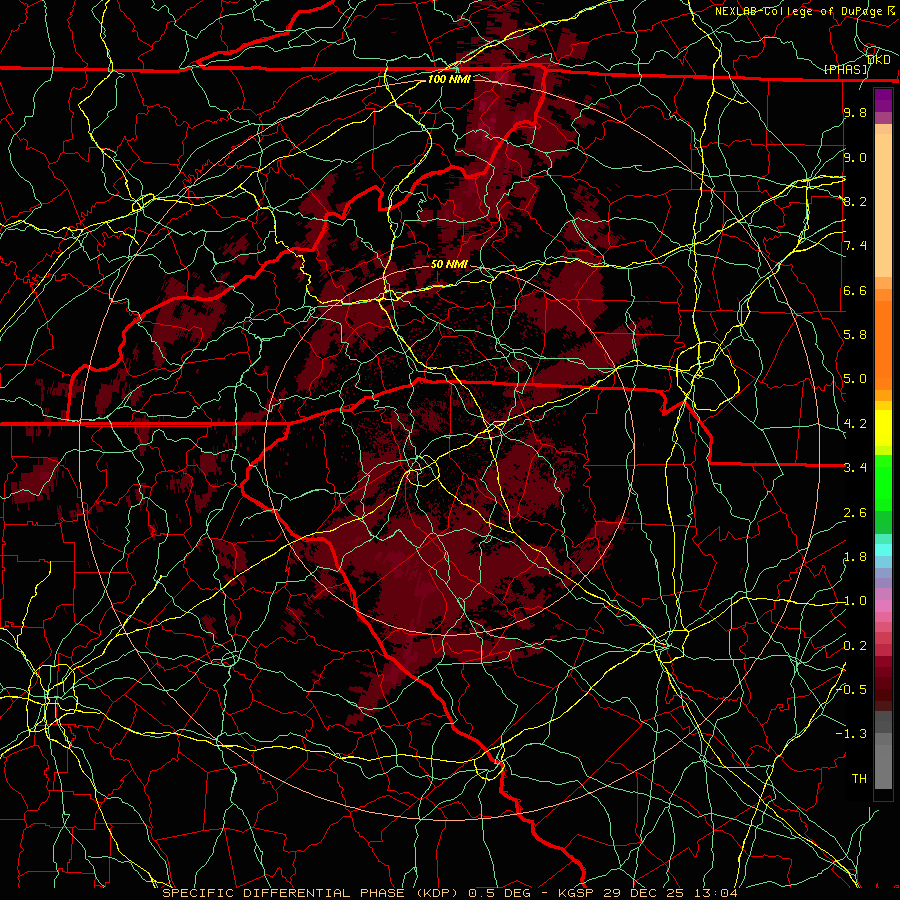Click the 0.2 value on the color scale
The image size is (900, 900).
[855, 646]
